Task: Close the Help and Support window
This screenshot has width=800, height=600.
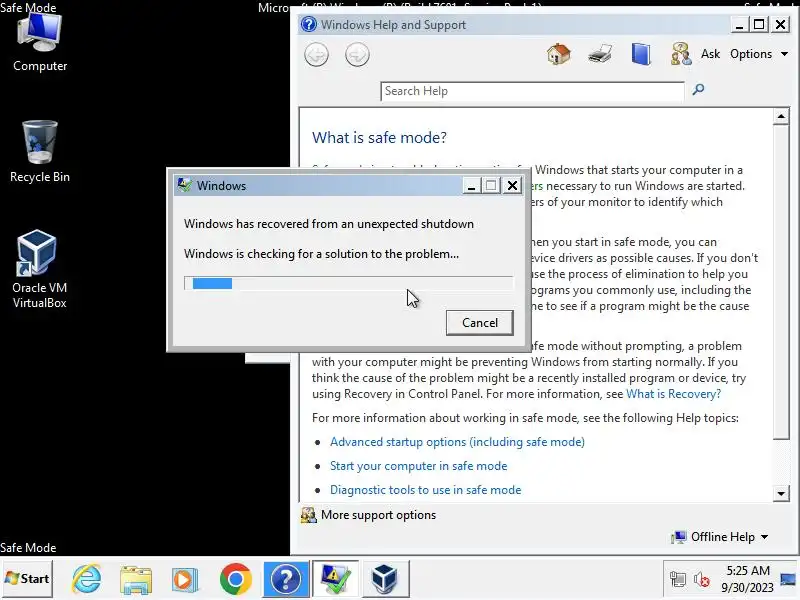Action: click(x=781, y=24)
